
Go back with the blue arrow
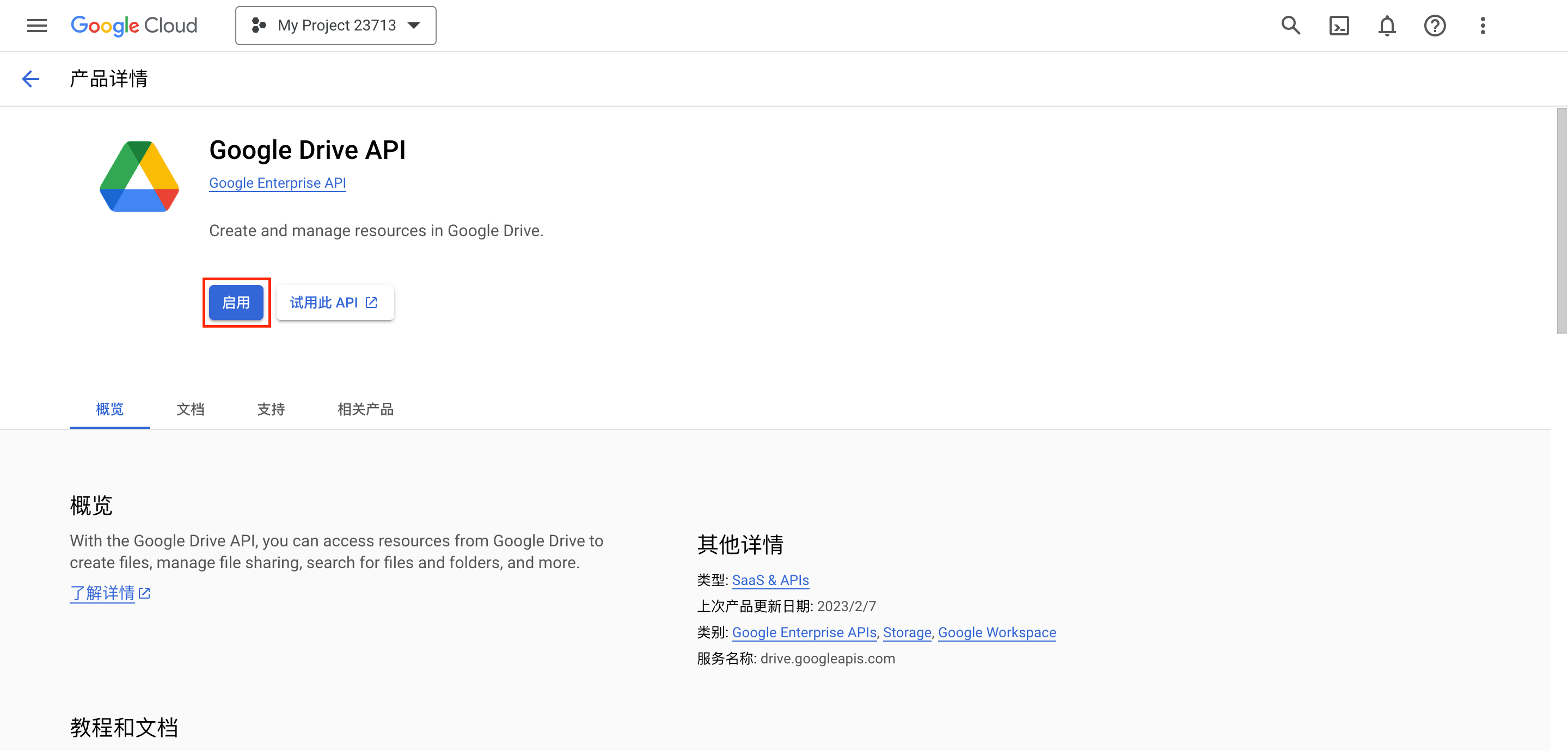(30, 78)
